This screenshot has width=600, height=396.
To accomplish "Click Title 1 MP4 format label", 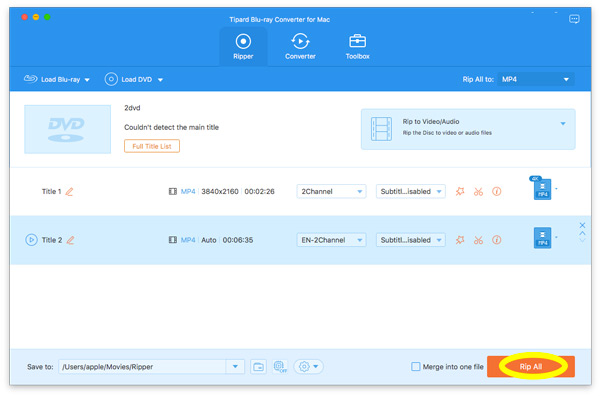I will coord(188,191).
